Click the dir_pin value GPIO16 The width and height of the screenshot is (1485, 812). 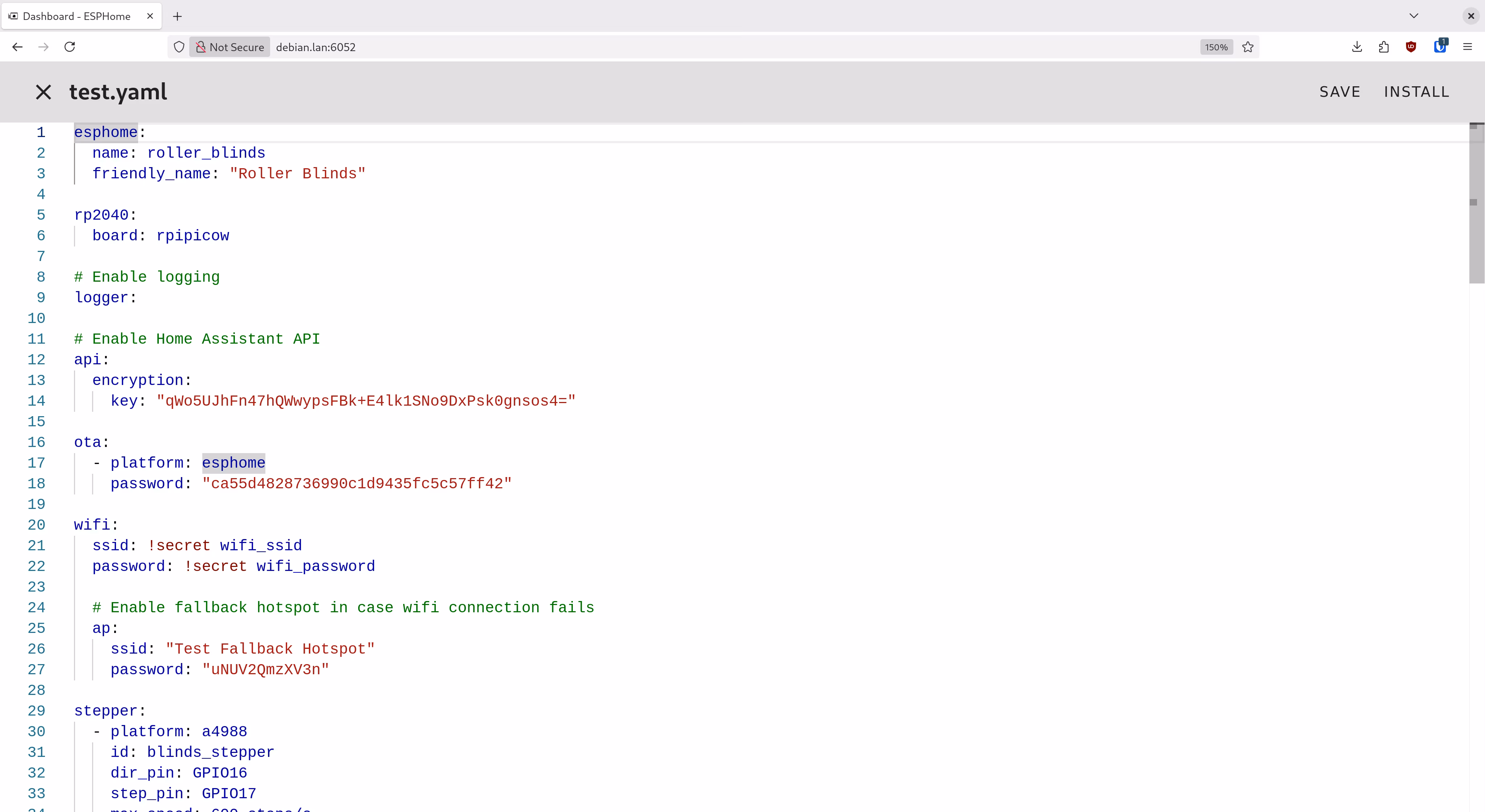[220, 773]
